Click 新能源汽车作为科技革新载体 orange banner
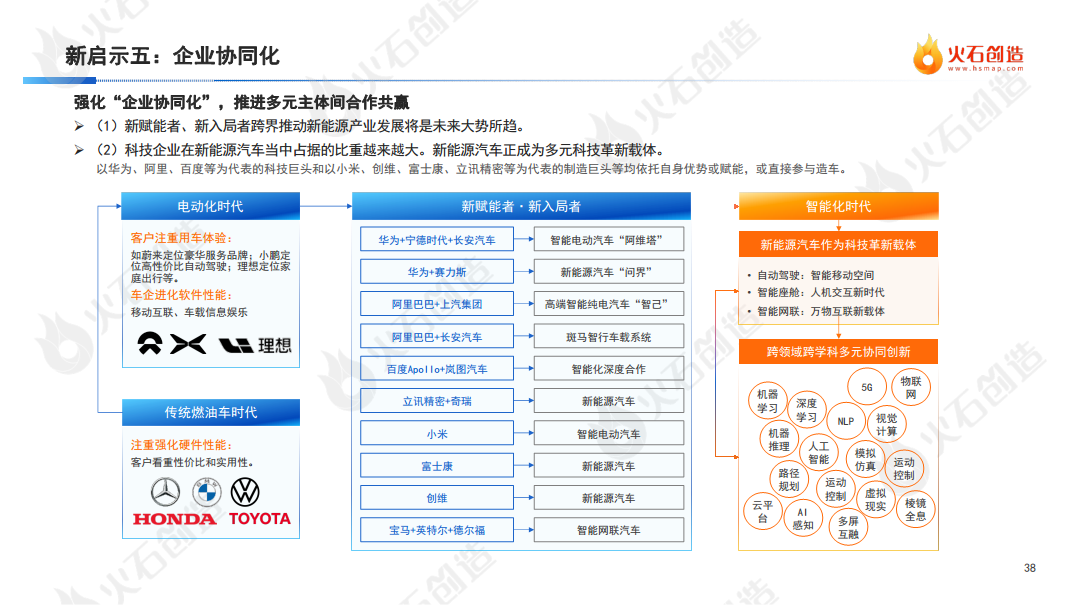Image resolution: width=1077 pixels, height=605 pixels. pos(838,244)
